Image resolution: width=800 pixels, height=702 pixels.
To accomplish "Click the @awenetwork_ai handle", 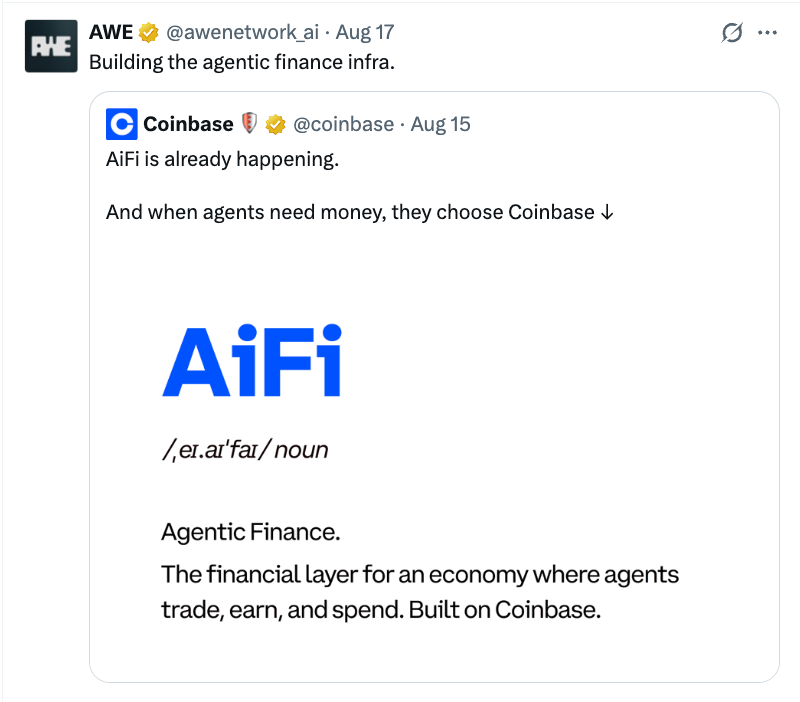I will pyautogui.click(x=242, y=32).
